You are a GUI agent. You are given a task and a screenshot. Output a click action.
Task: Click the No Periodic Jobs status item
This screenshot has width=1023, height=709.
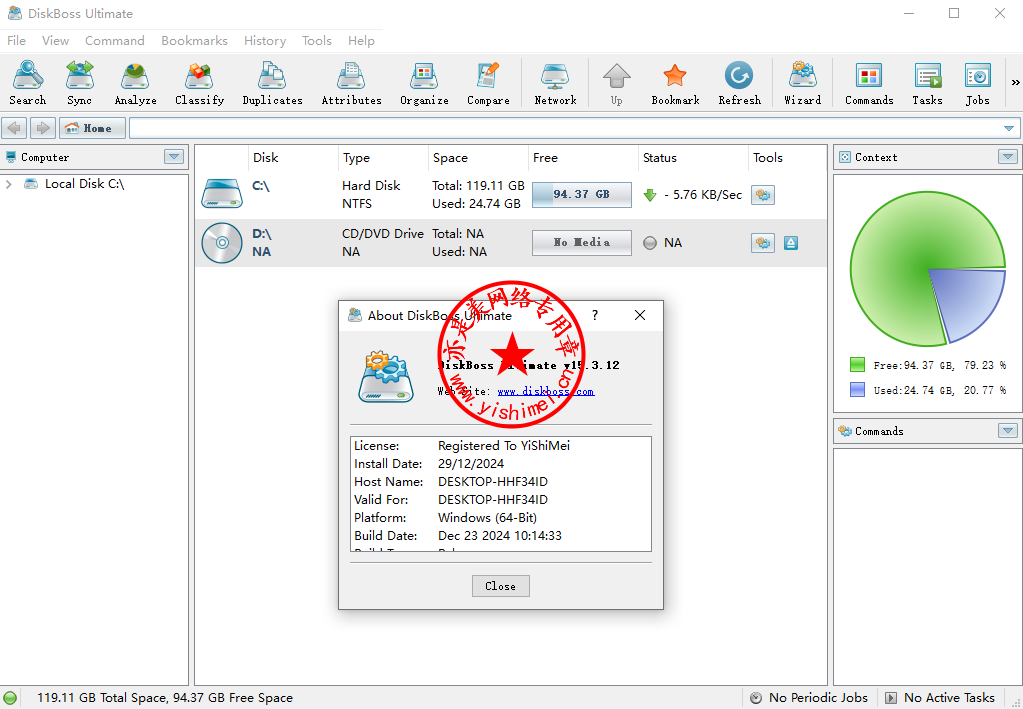[810, 698]
